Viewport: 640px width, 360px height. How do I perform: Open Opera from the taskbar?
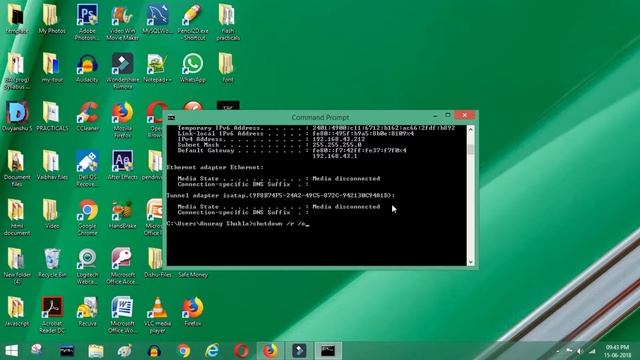(x=241, y=351)
